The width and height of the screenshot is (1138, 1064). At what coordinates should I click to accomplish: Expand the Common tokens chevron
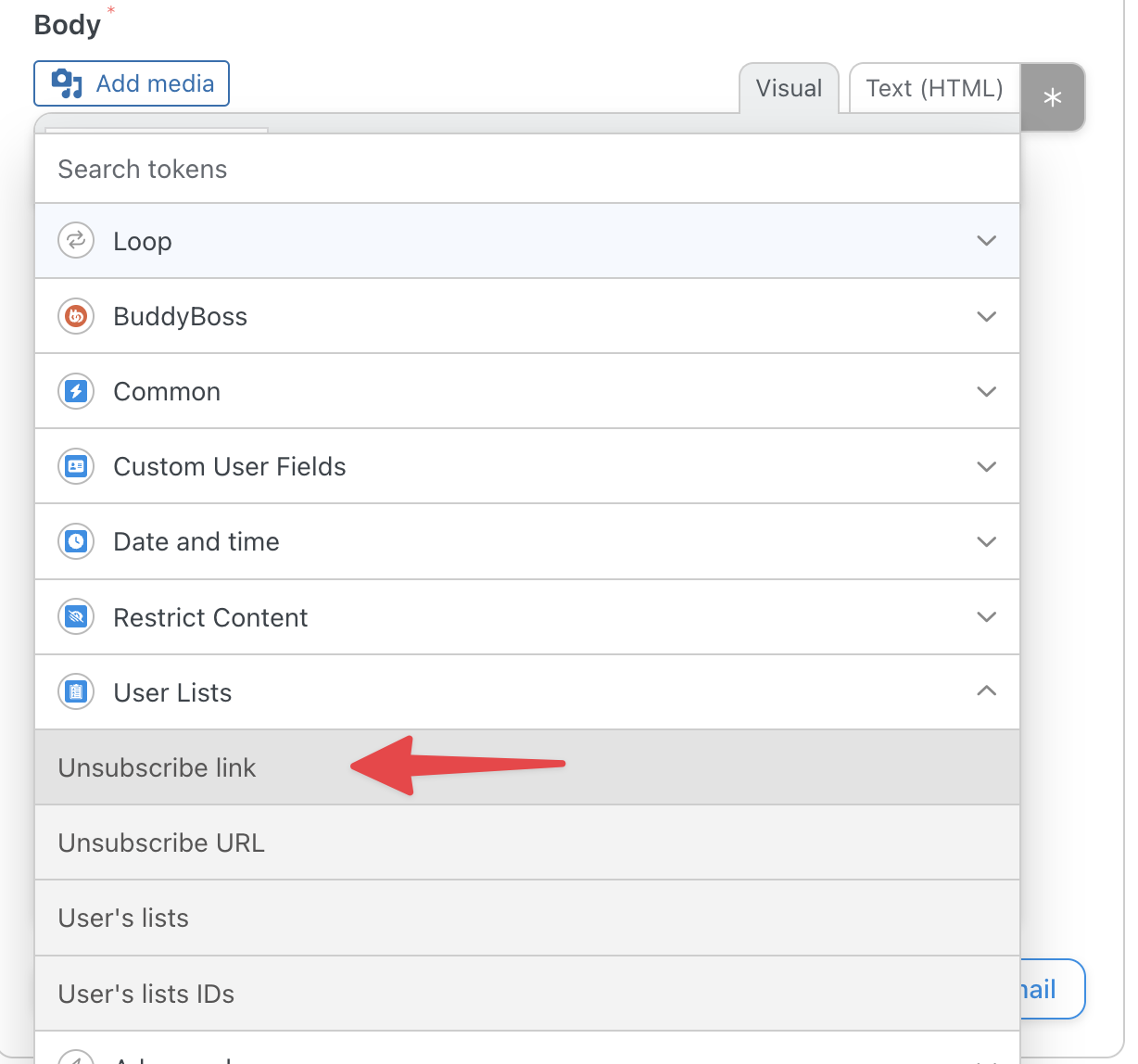[986, 391]
